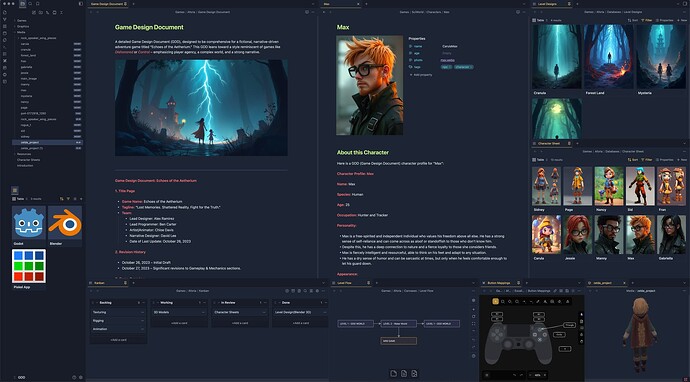Open Character Sheets card in In Review
The height and width of the screenshot is (382, 690).
pos(240,312)
